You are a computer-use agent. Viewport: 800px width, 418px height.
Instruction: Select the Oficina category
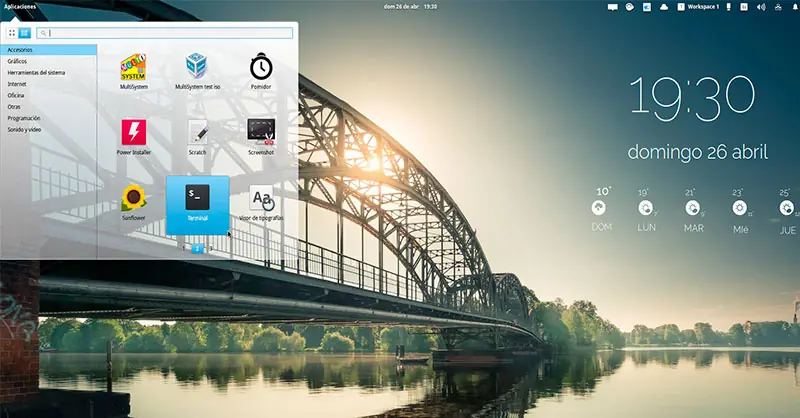tap(48, 95)
